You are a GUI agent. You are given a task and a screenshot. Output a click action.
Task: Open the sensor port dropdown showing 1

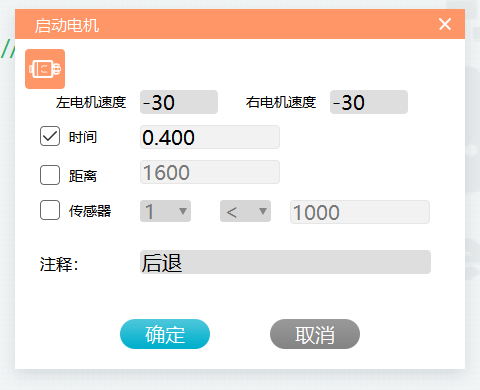tap(165, 211)
